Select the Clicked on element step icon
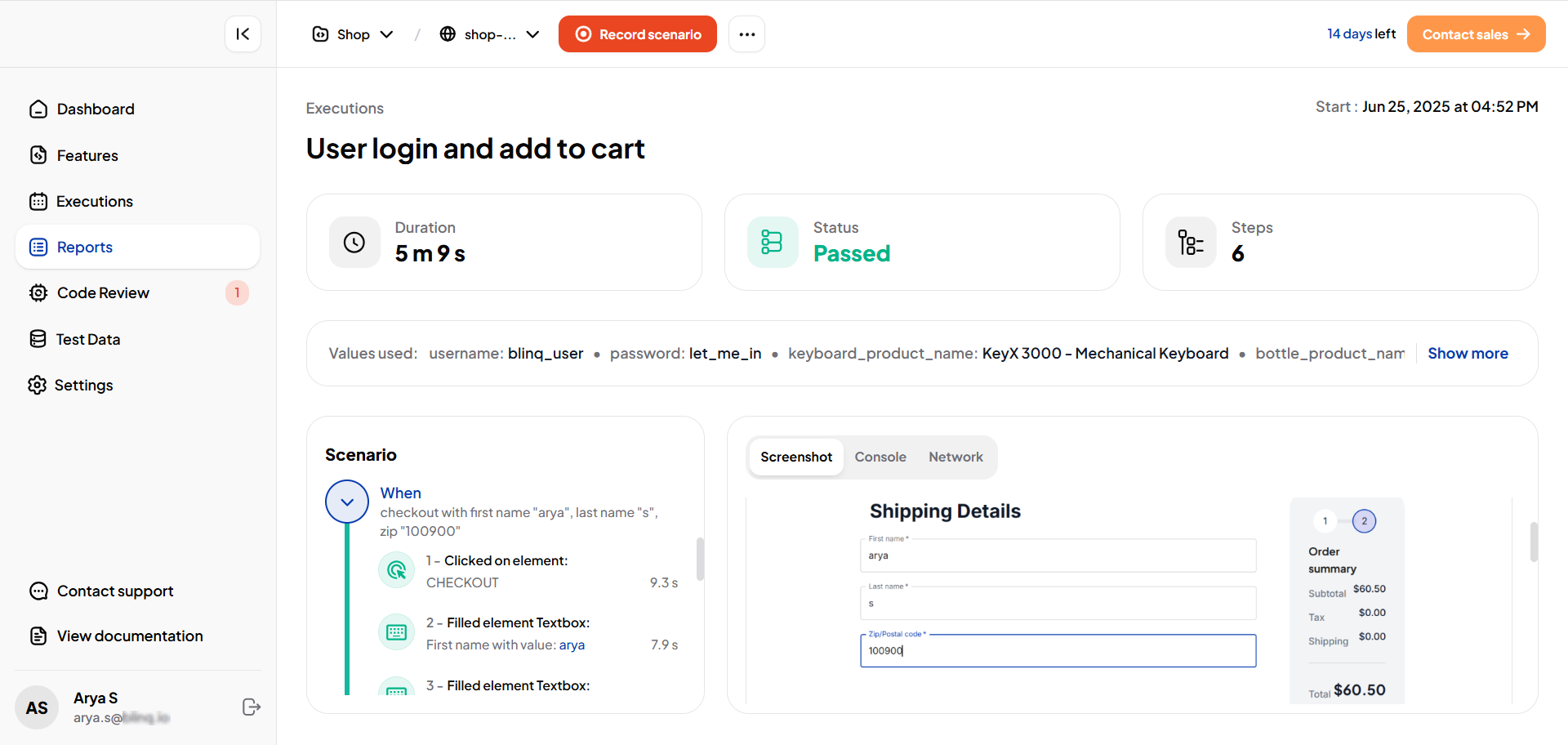 397,570
